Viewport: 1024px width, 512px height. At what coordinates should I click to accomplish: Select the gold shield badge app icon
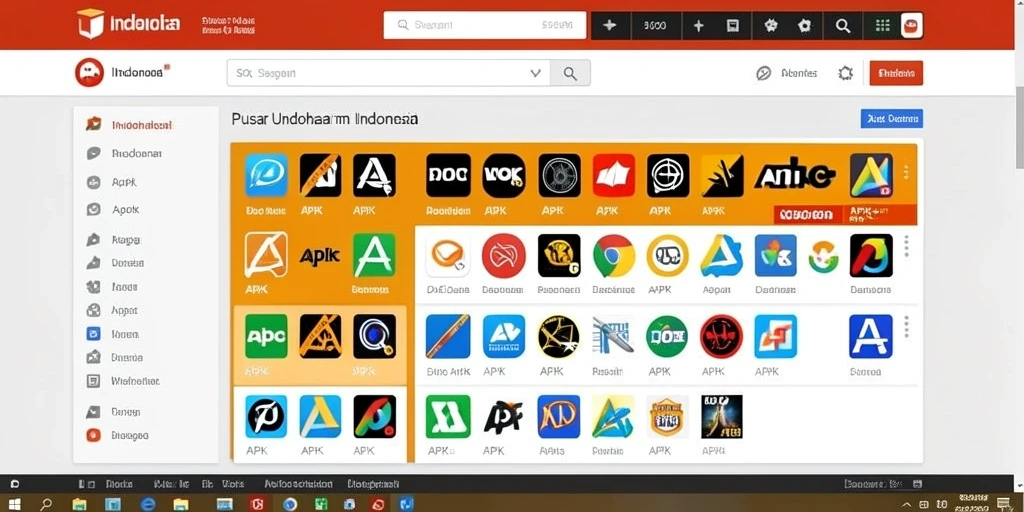pos(667,416)
